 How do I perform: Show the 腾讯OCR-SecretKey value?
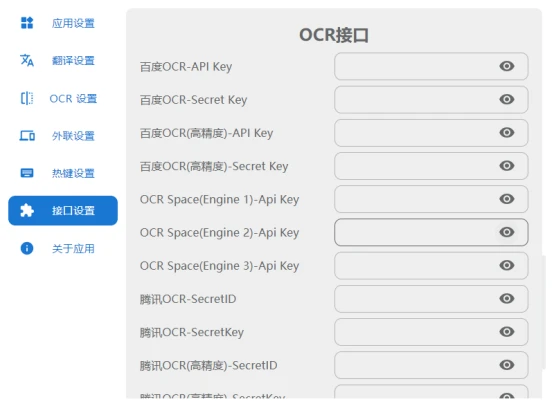click(x=507, y=332)
